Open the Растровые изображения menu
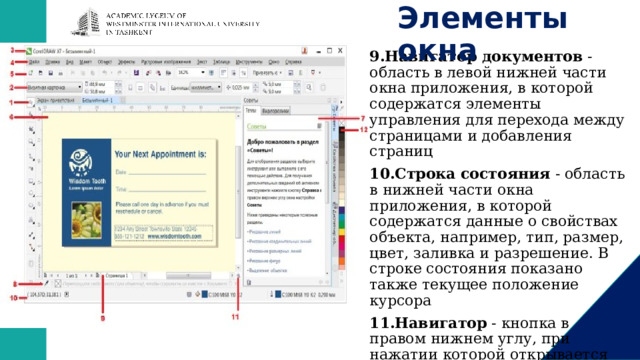 click(x=166, y=62)
